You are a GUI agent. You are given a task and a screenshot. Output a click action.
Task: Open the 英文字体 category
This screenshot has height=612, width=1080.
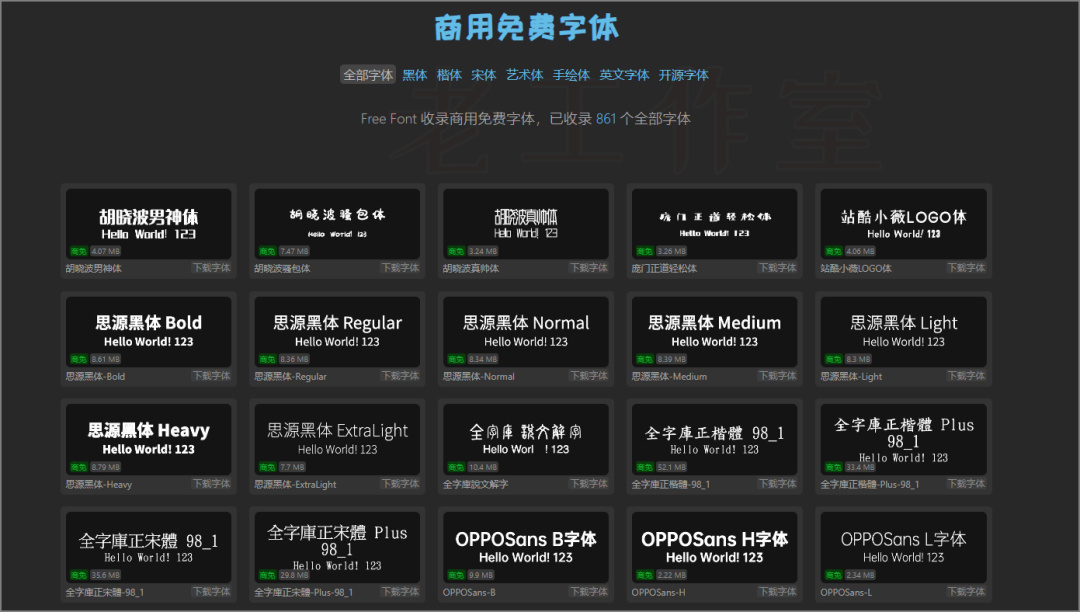point(624,75)
